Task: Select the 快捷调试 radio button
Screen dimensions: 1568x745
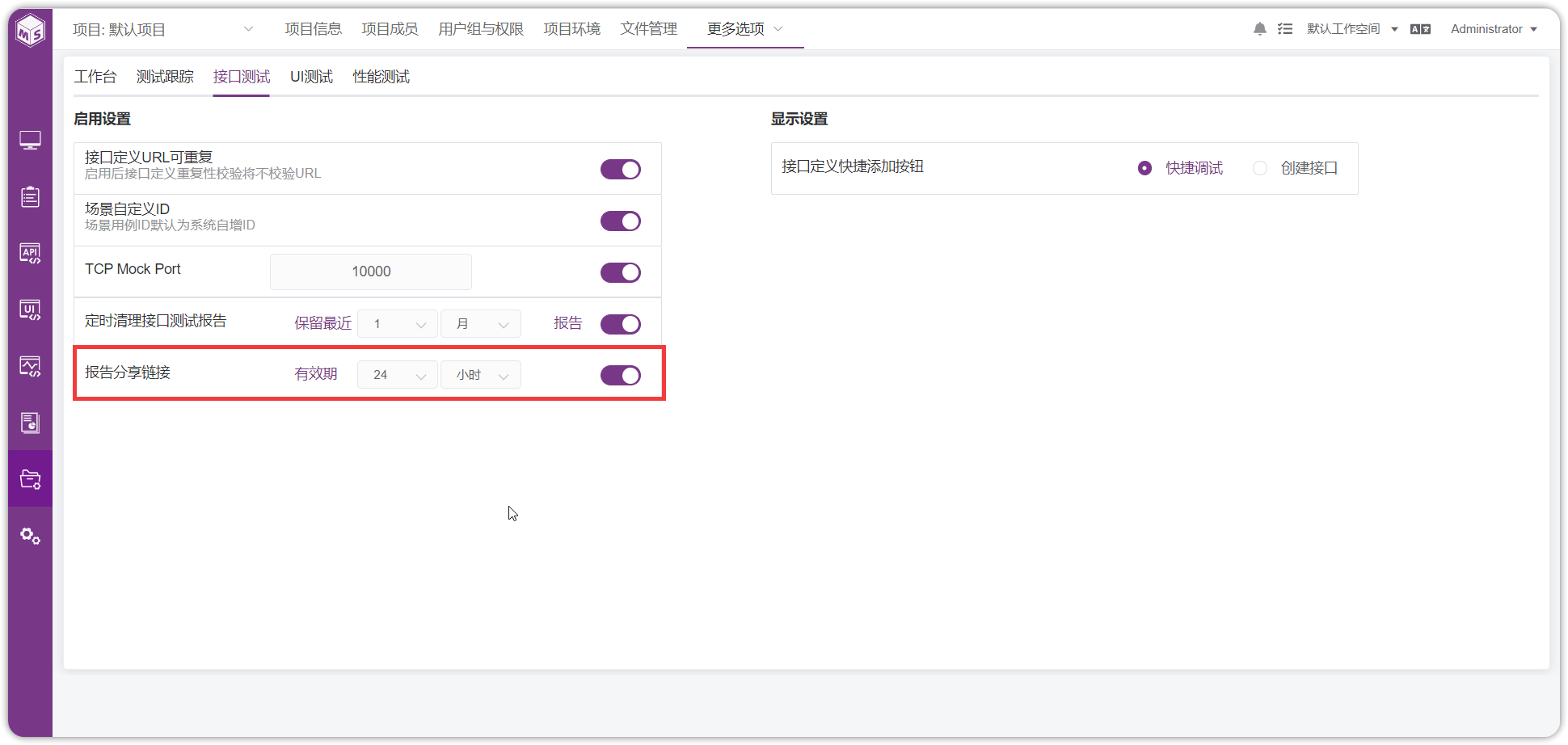Action: click(1144, 168)
